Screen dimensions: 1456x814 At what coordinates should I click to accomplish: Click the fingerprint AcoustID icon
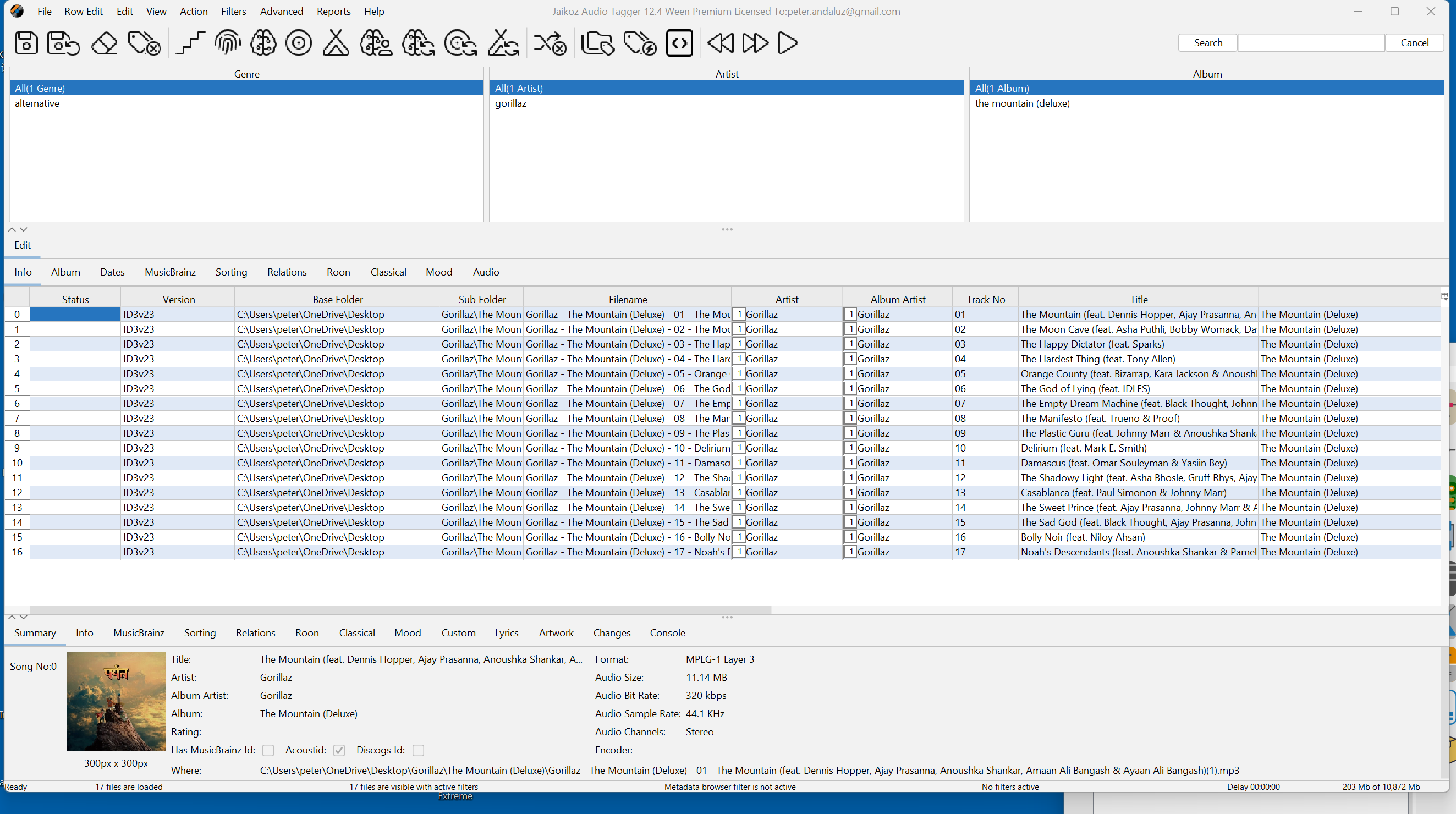click(x=227, y=43)
